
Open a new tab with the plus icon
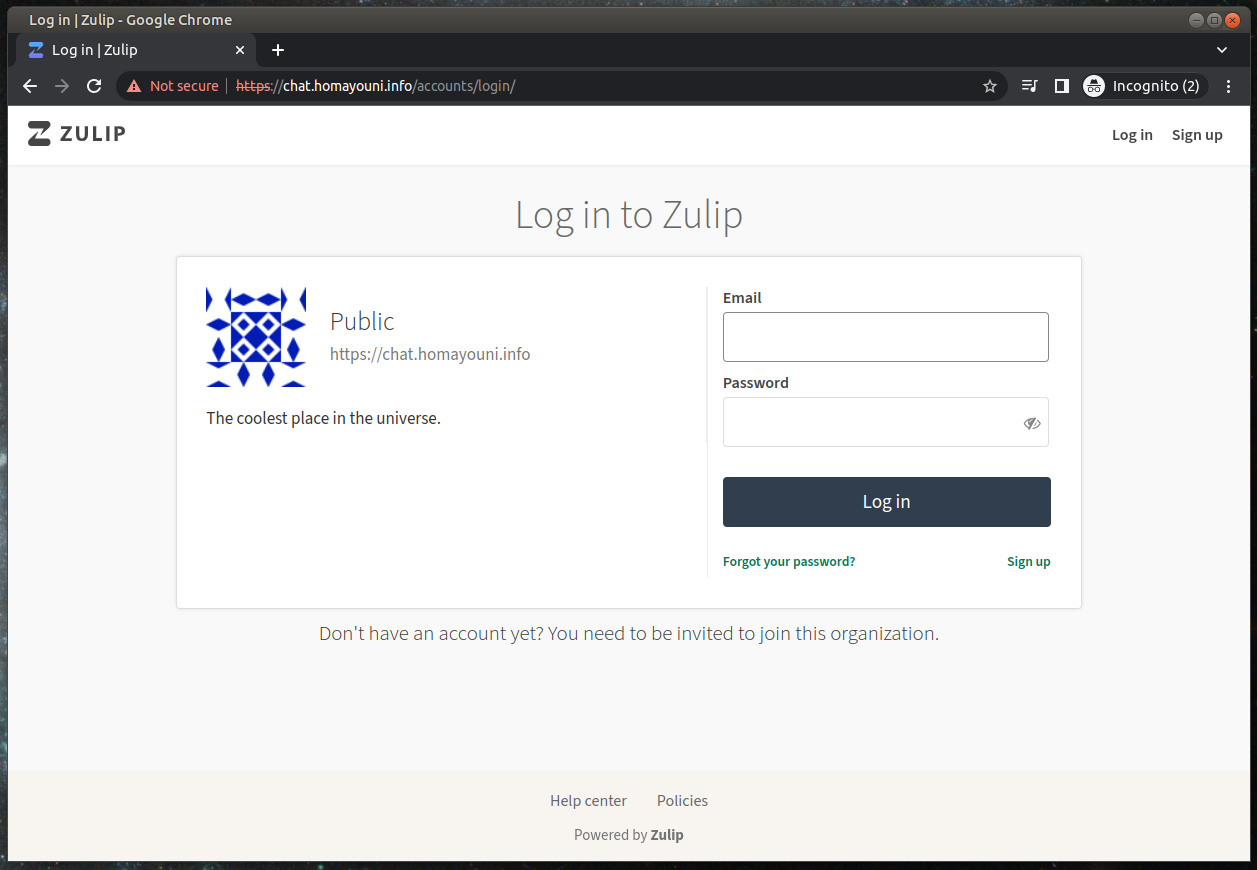click(x=278, y=50)
